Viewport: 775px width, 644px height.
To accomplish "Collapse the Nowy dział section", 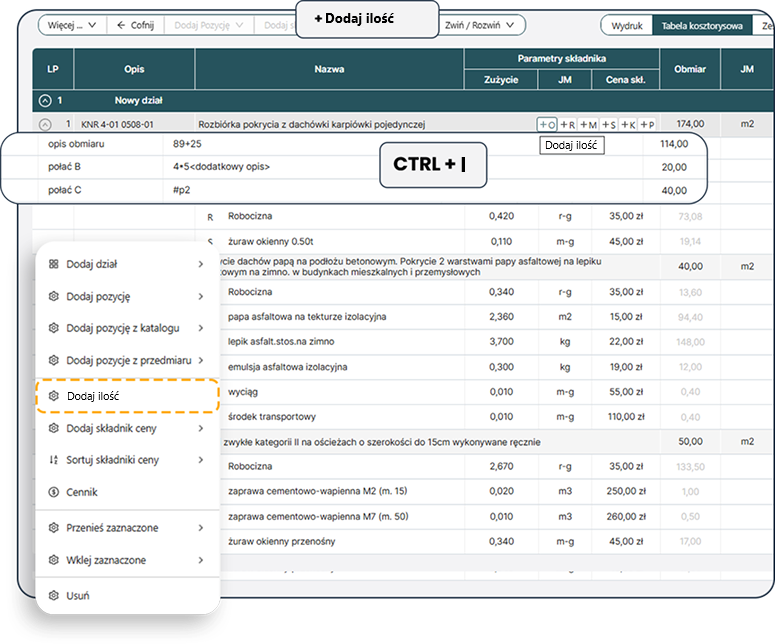I will tap(45, 101).
